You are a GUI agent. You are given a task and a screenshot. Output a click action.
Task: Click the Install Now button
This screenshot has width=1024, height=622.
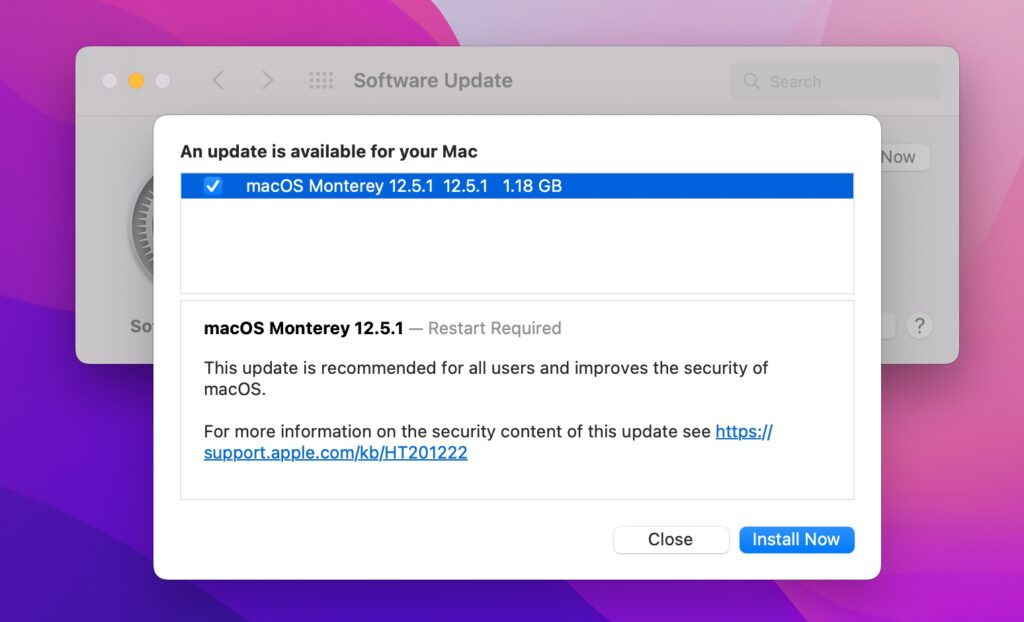(x=796, y=540)
